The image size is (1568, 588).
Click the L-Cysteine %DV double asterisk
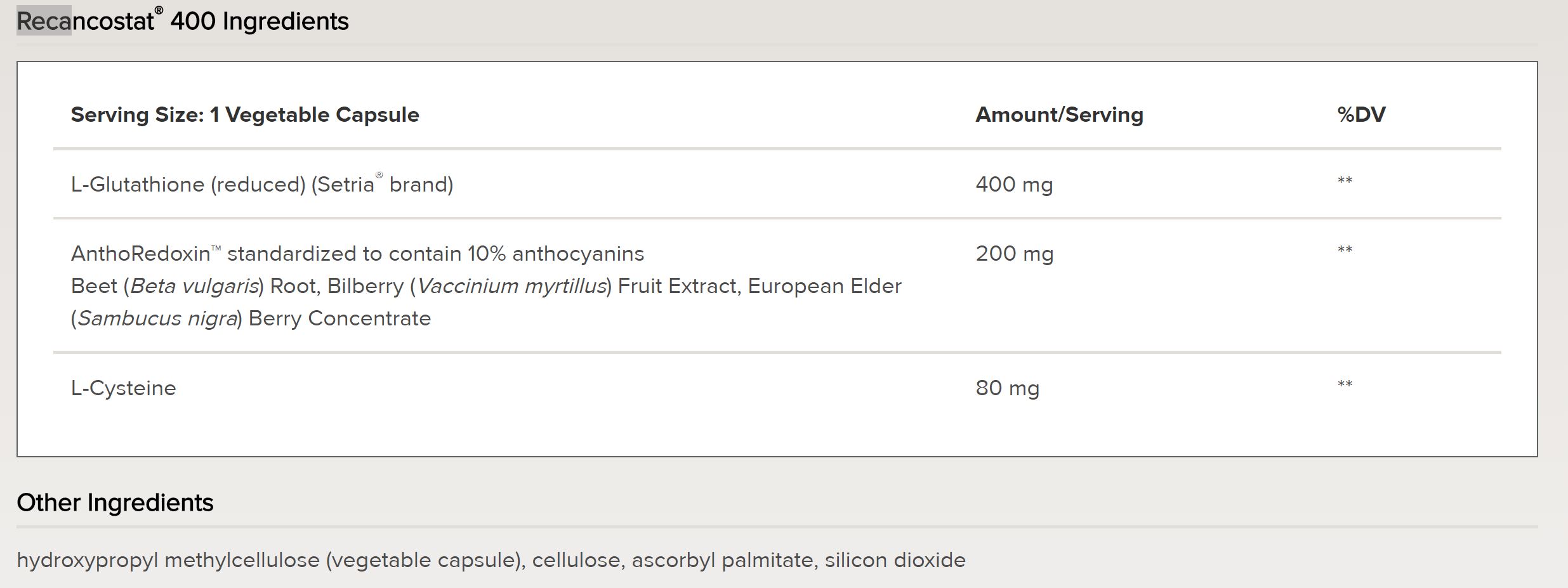(1345, 384)
